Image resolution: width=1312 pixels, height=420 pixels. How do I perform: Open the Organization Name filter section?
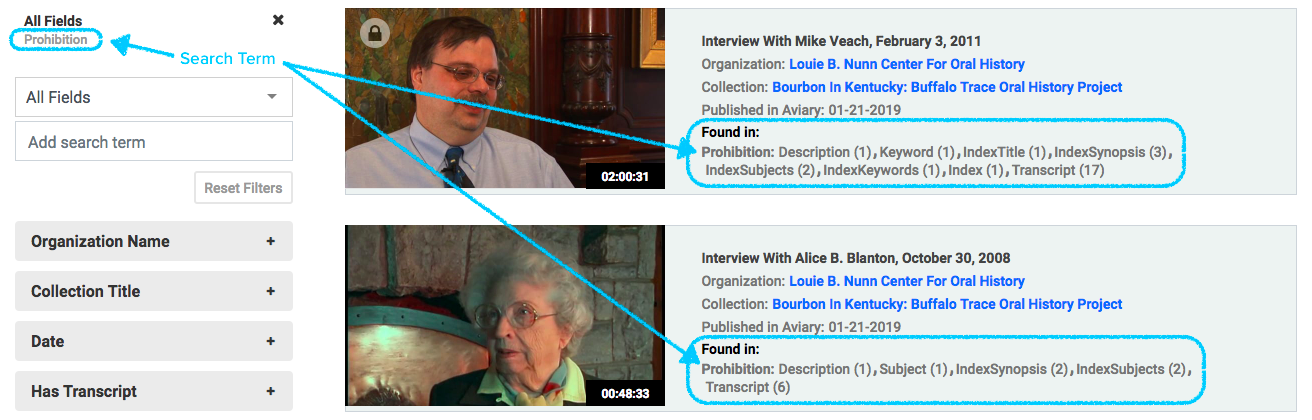pyautogui.click(x=154, y=241)
